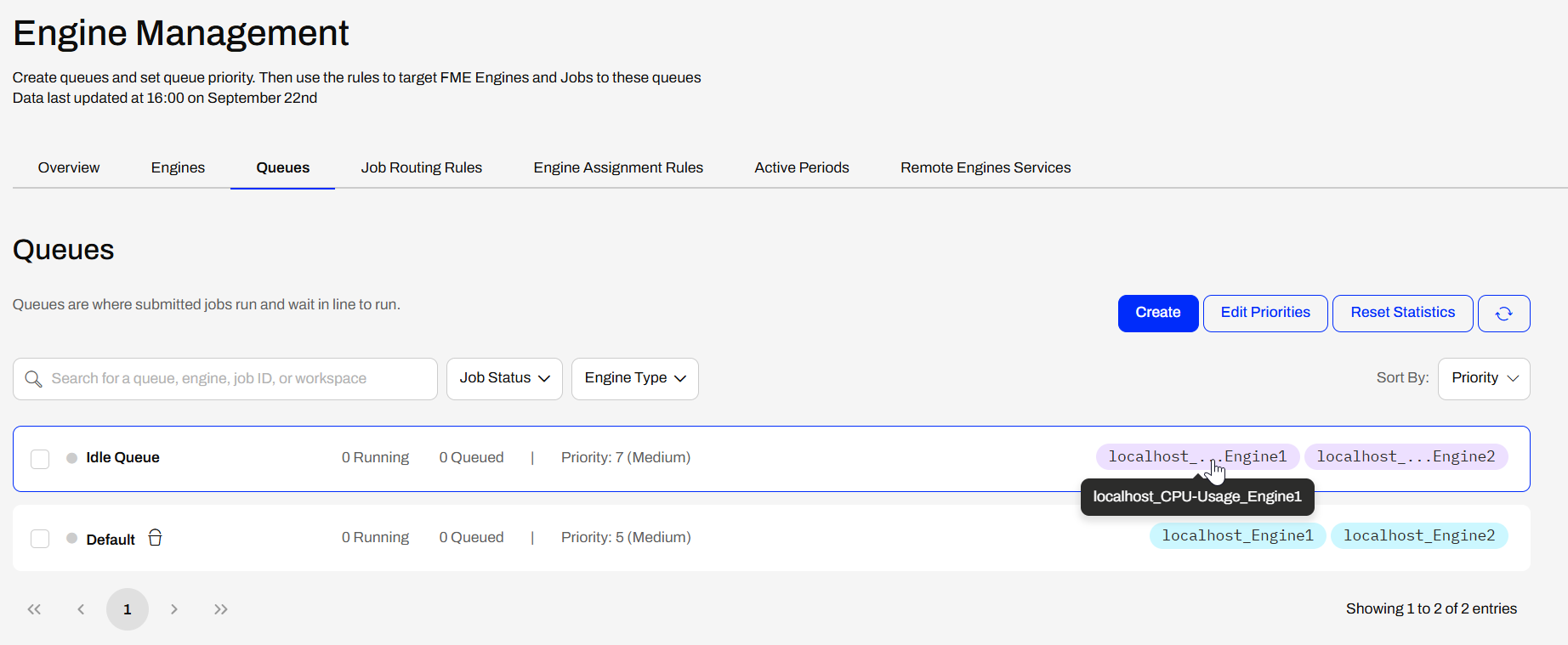Open the Sort By Priority dropdown
Viewport: 1568px width, 645px height.
click(x=1484, y=378)
